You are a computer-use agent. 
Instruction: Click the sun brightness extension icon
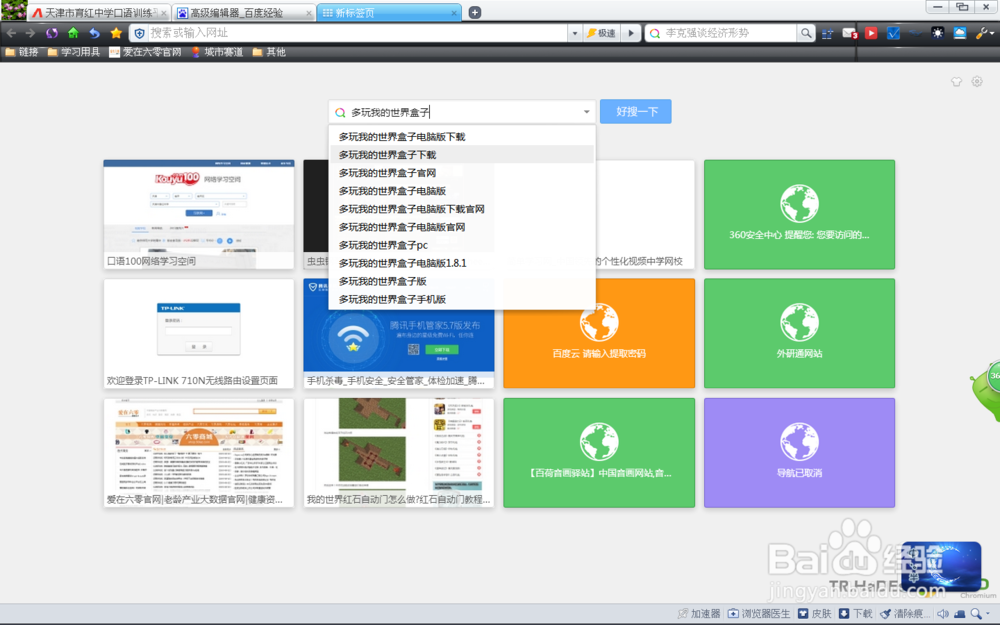pos(938,33)
